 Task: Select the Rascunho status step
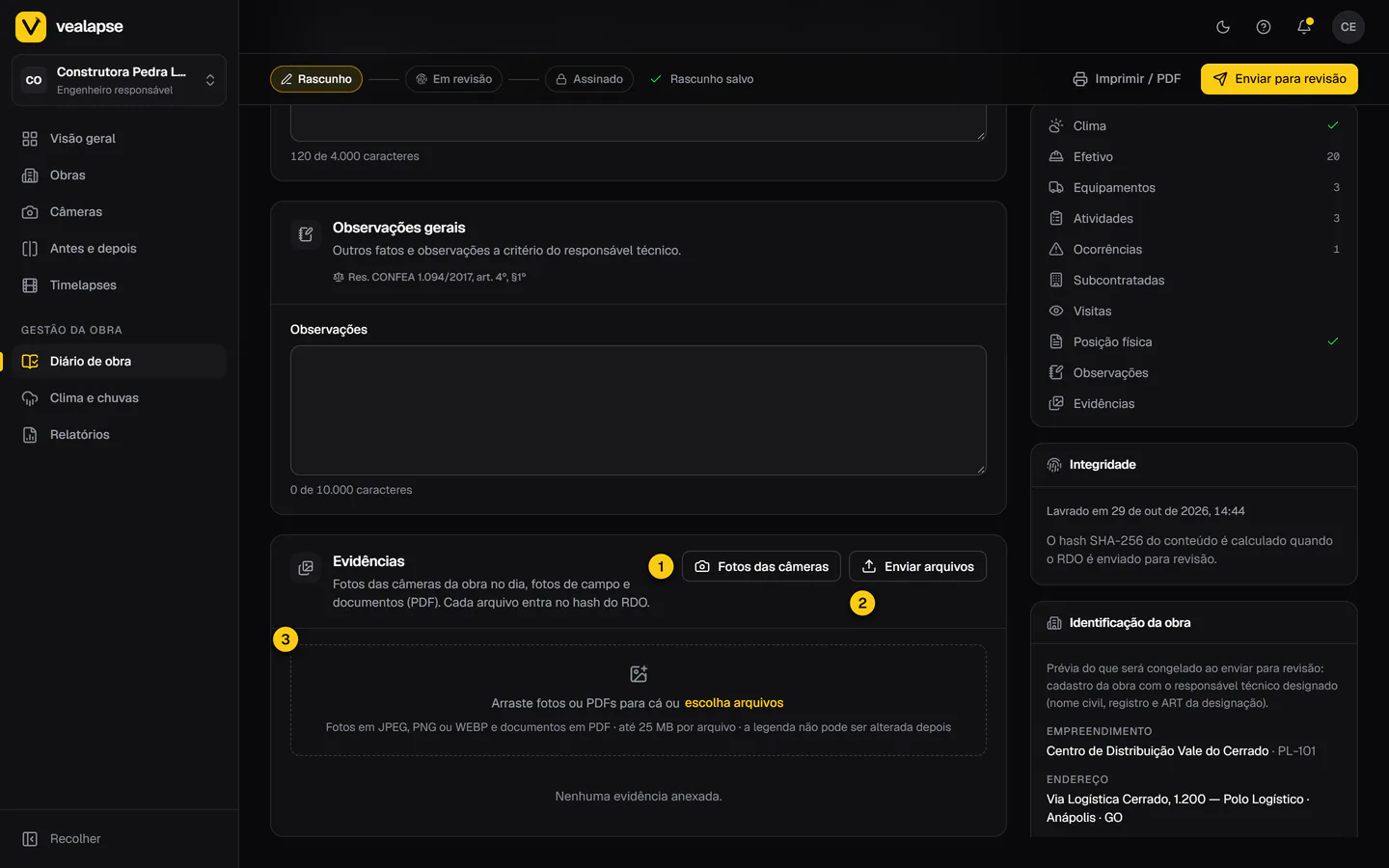pos(316,79)
